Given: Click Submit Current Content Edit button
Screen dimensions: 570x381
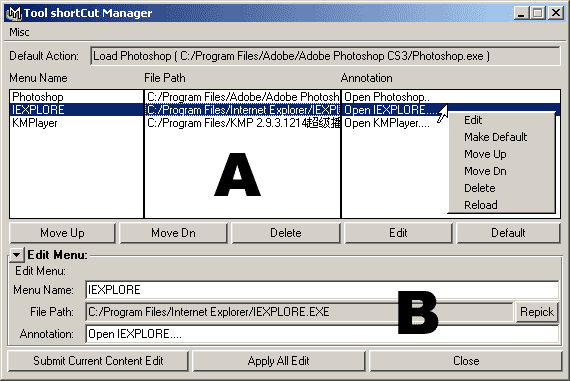Looking at the screenshot, I should pos(98,361).
